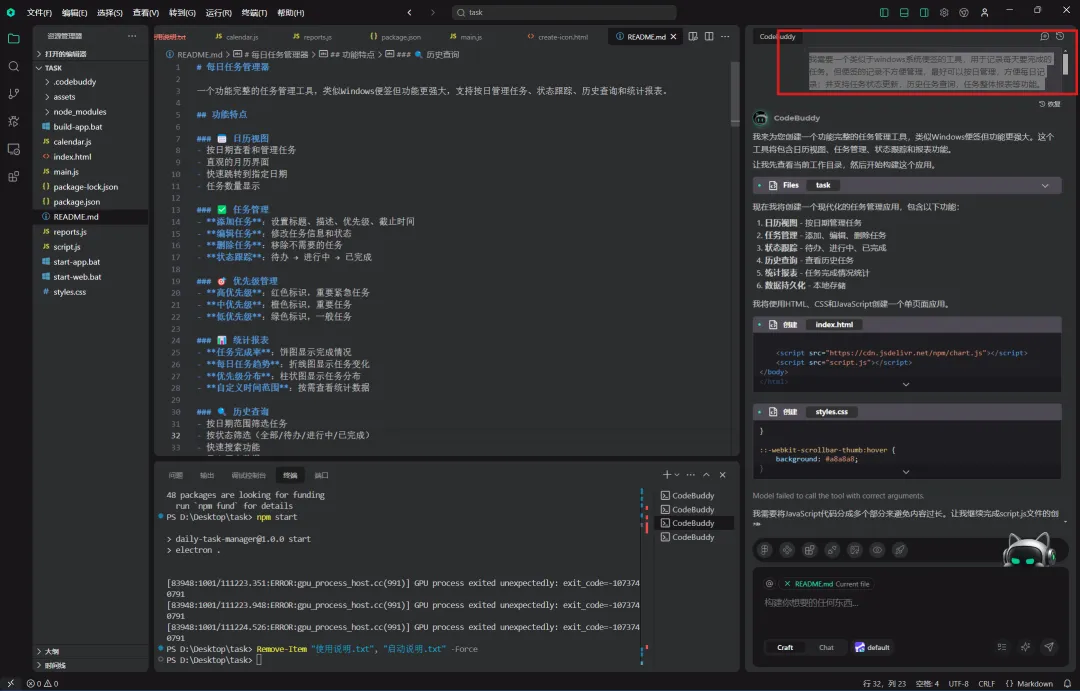Open the Extensions view icon

click(13, 176)
